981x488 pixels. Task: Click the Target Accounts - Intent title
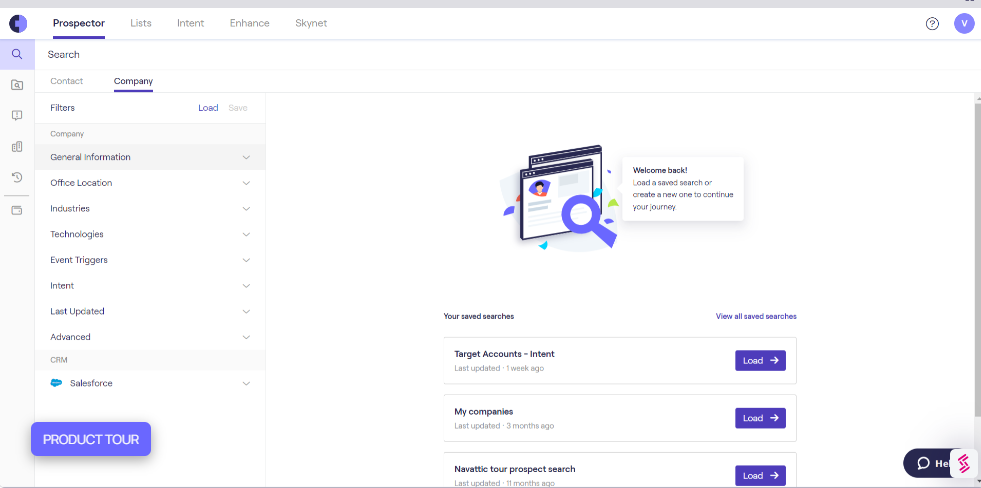coord(504,354)
